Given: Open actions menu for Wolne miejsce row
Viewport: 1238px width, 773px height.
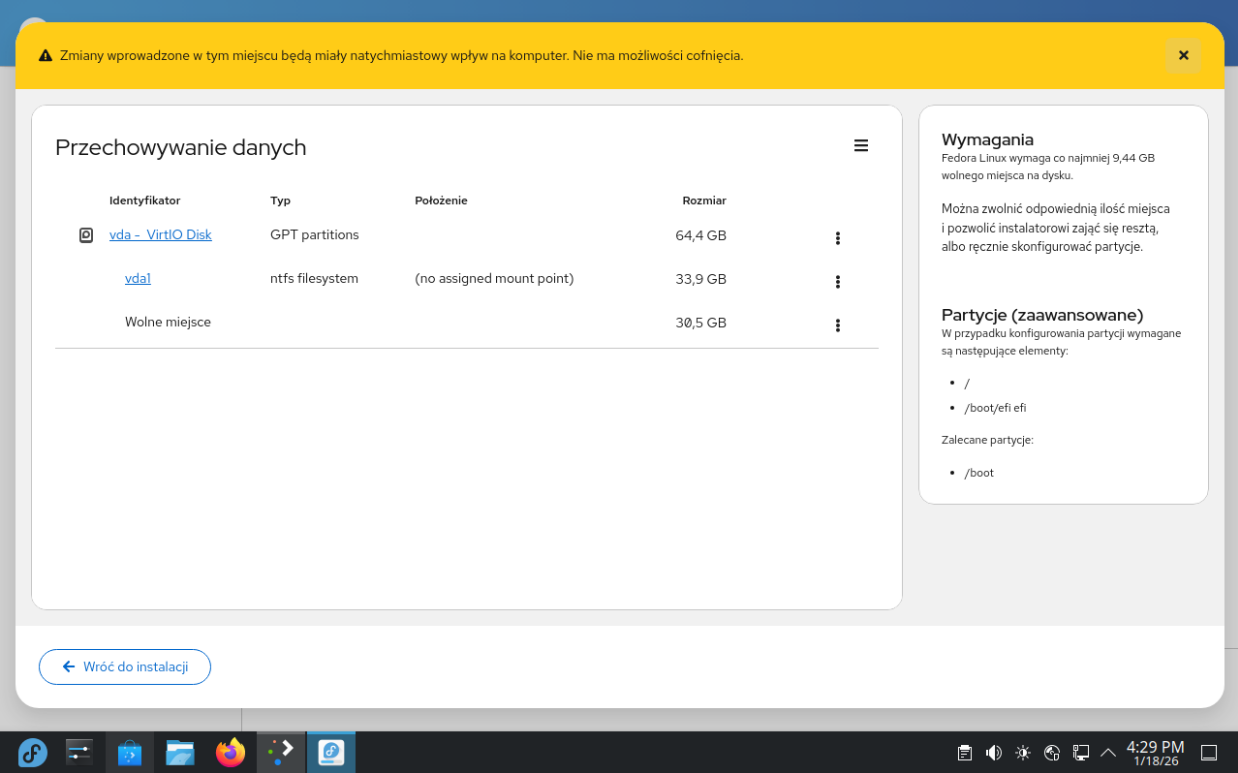Looking at the screenshot, I should pyautogui.click(x=837, y=325).
